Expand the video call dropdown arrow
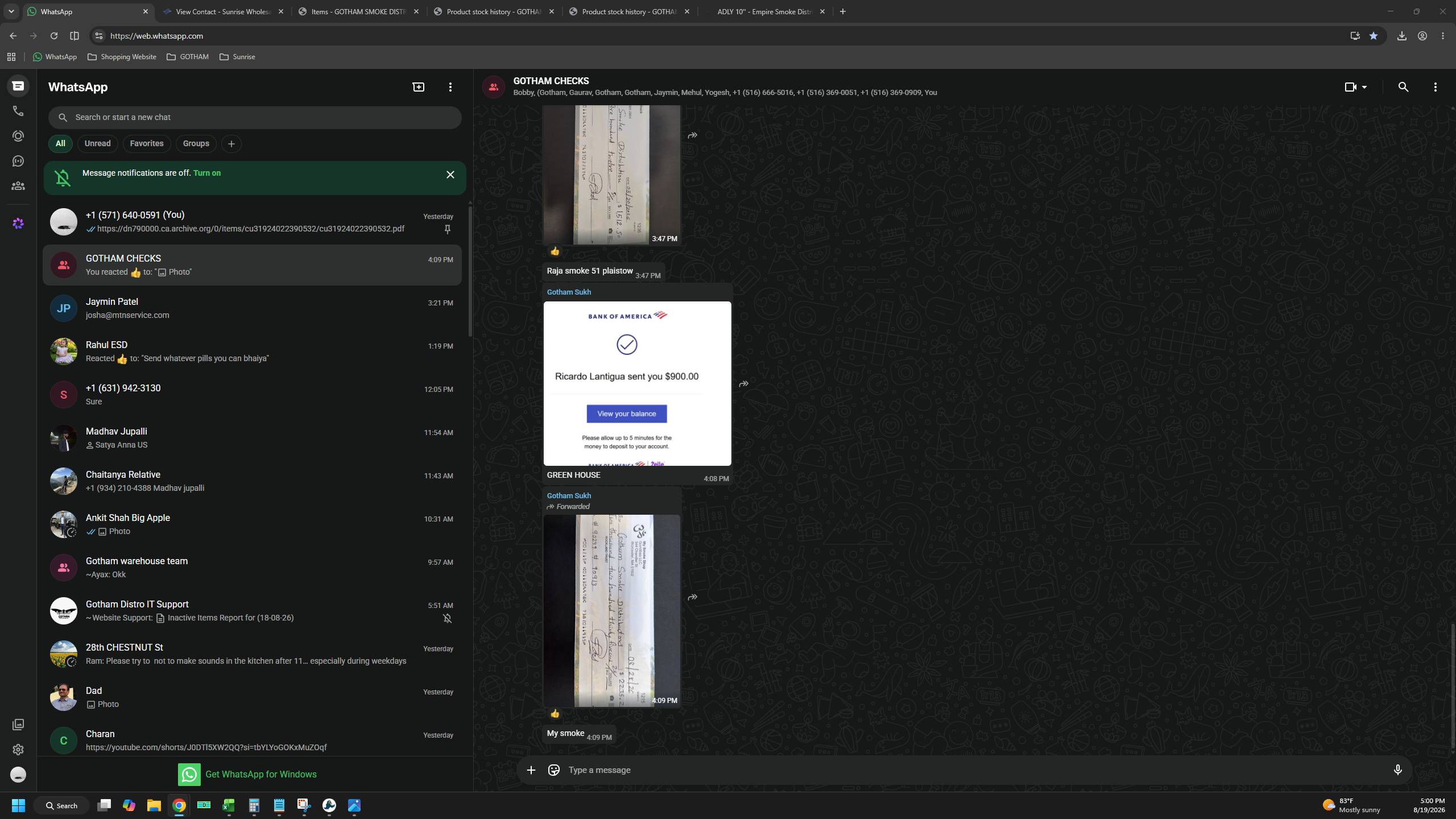The width and height of the screenshot is (1456, 819). coord(1364,87)
